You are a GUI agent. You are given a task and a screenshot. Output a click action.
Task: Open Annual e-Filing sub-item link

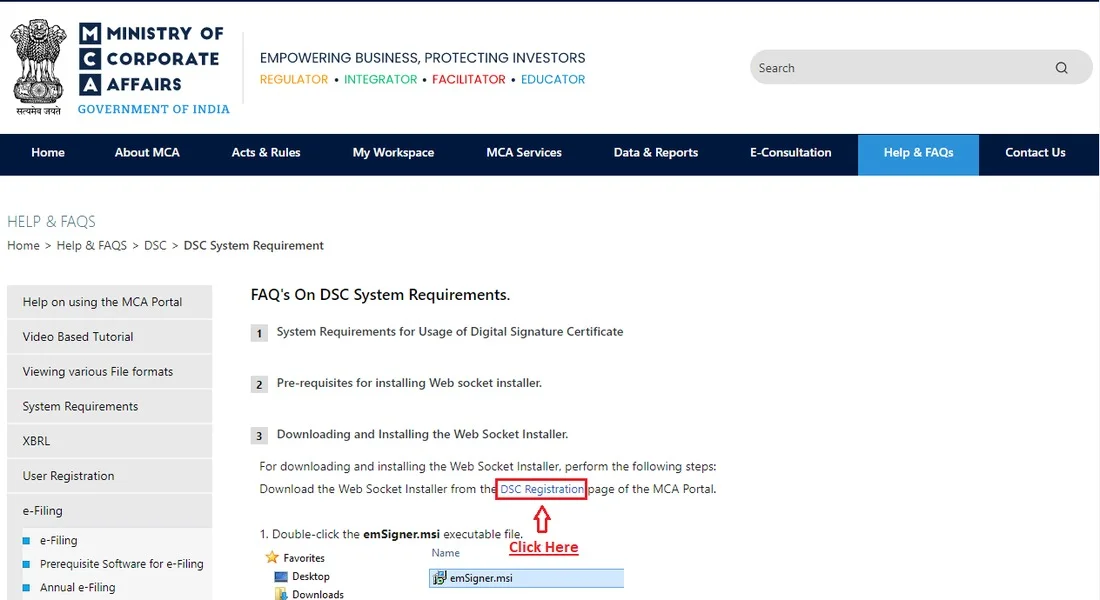(x=77, y=587)
